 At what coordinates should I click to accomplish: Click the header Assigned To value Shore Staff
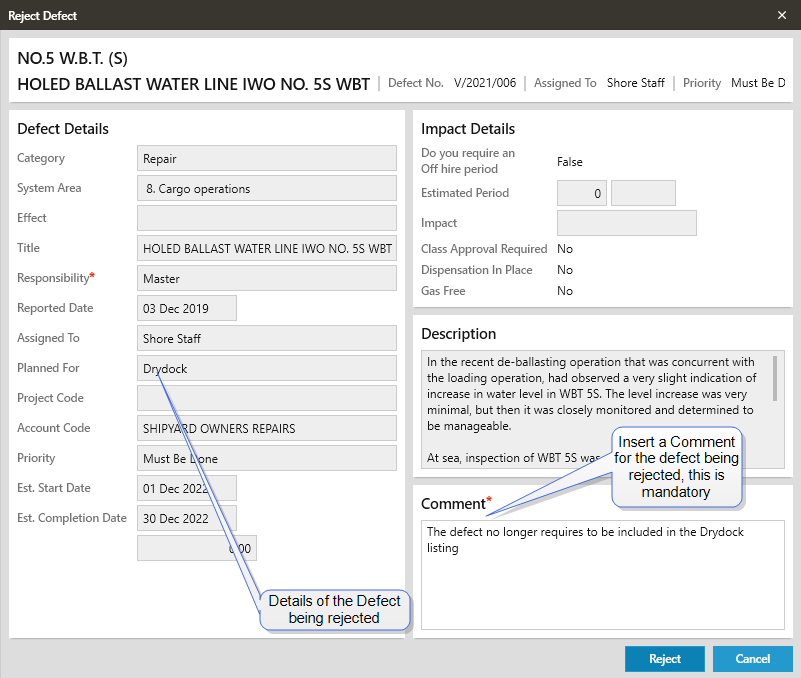(635, 83)
